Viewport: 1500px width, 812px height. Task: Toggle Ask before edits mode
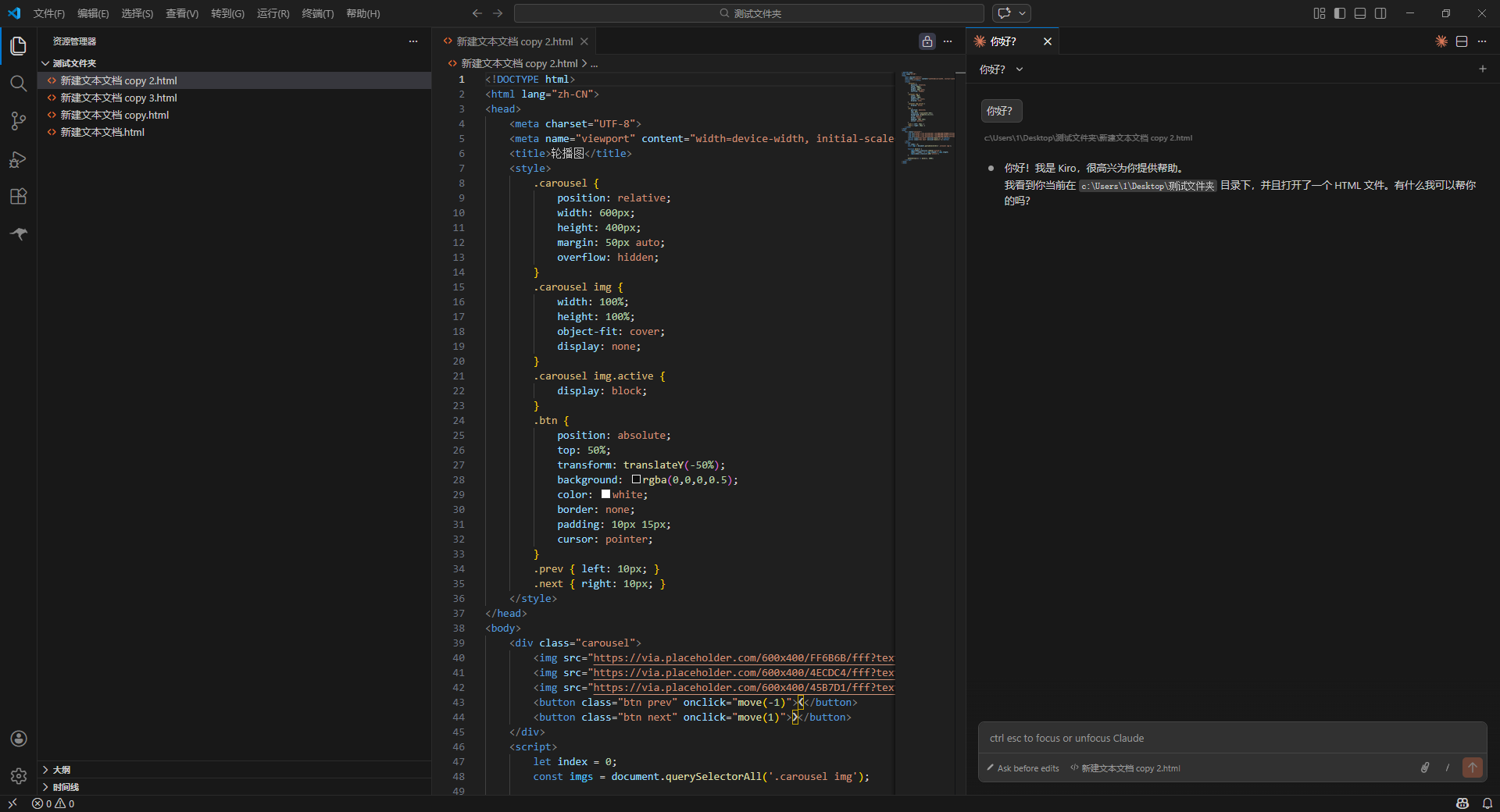(x=1023, y=768)
